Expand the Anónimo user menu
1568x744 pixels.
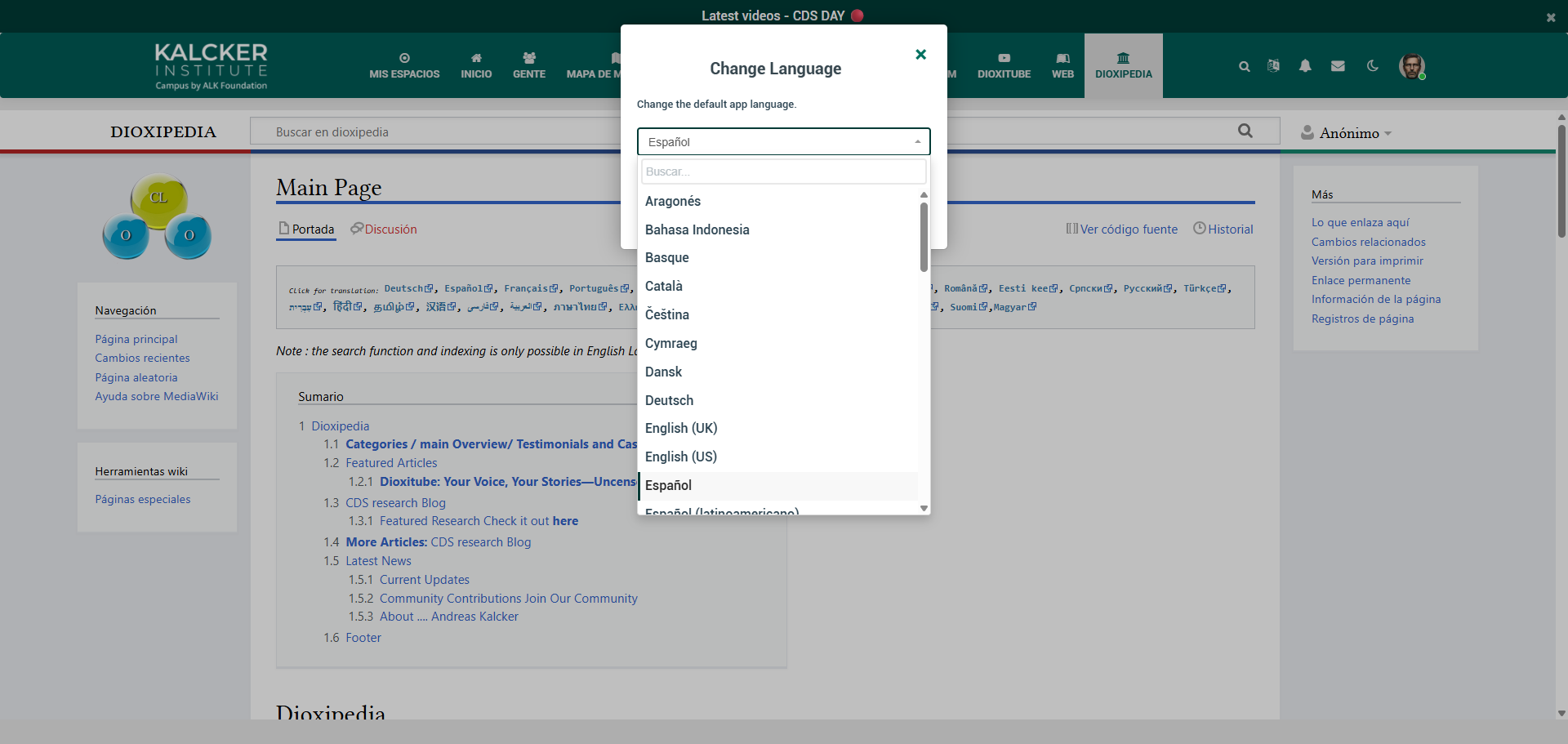pyautogui.click(x=1347, y=133)
